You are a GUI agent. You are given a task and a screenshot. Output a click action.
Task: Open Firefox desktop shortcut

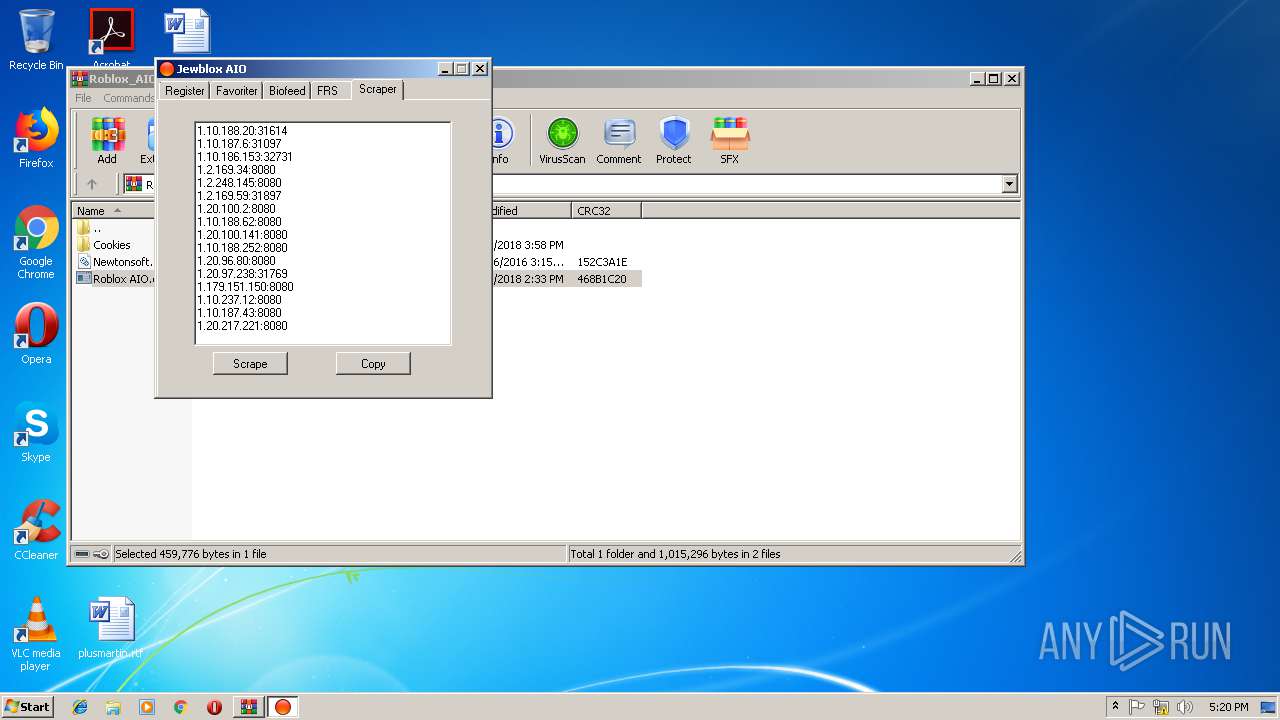tap(36, 138)
